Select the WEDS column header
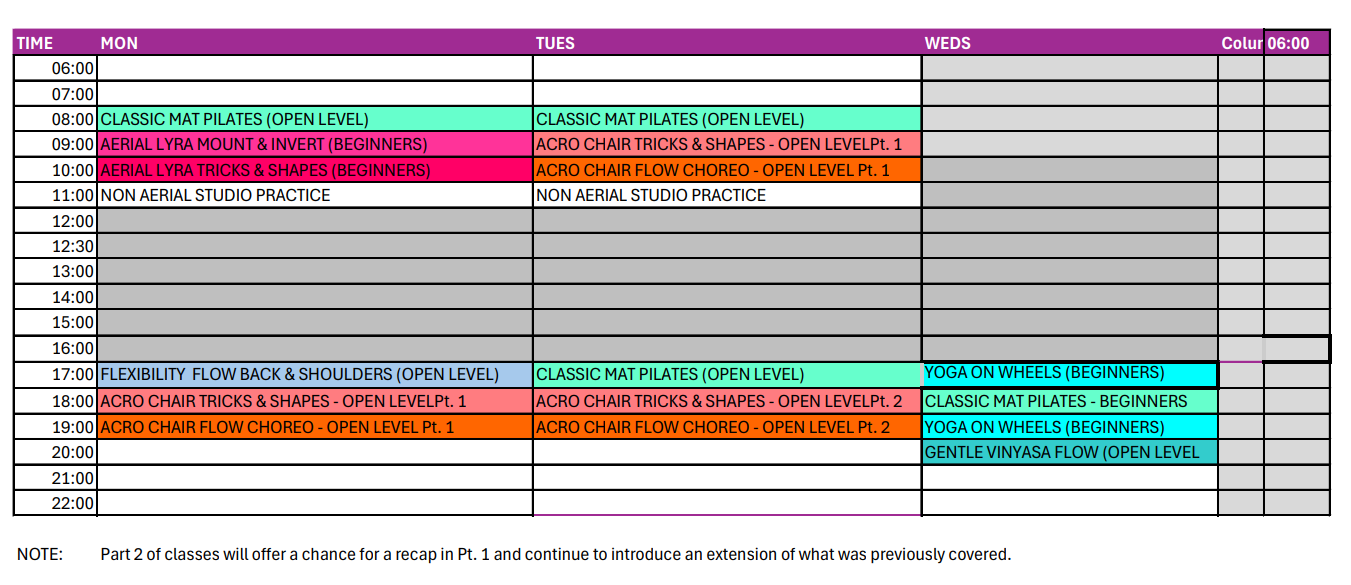Viewport: 1351px width, 585px height. (x=1070, y=43)
